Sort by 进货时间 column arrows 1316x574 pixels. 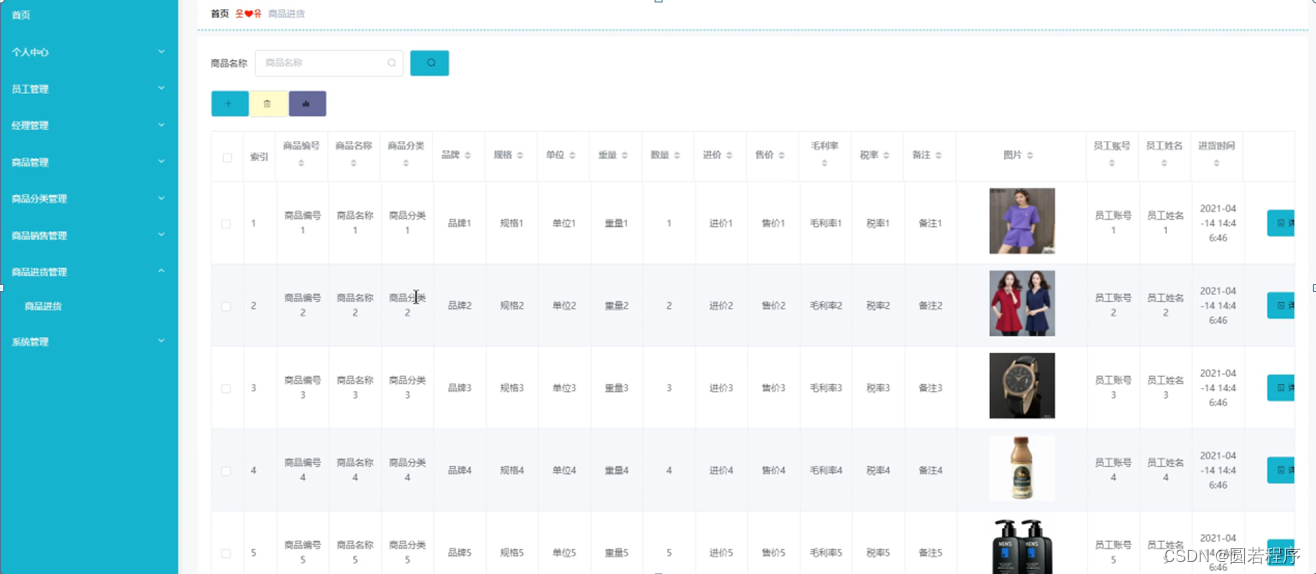click(x=1216, y=163)
